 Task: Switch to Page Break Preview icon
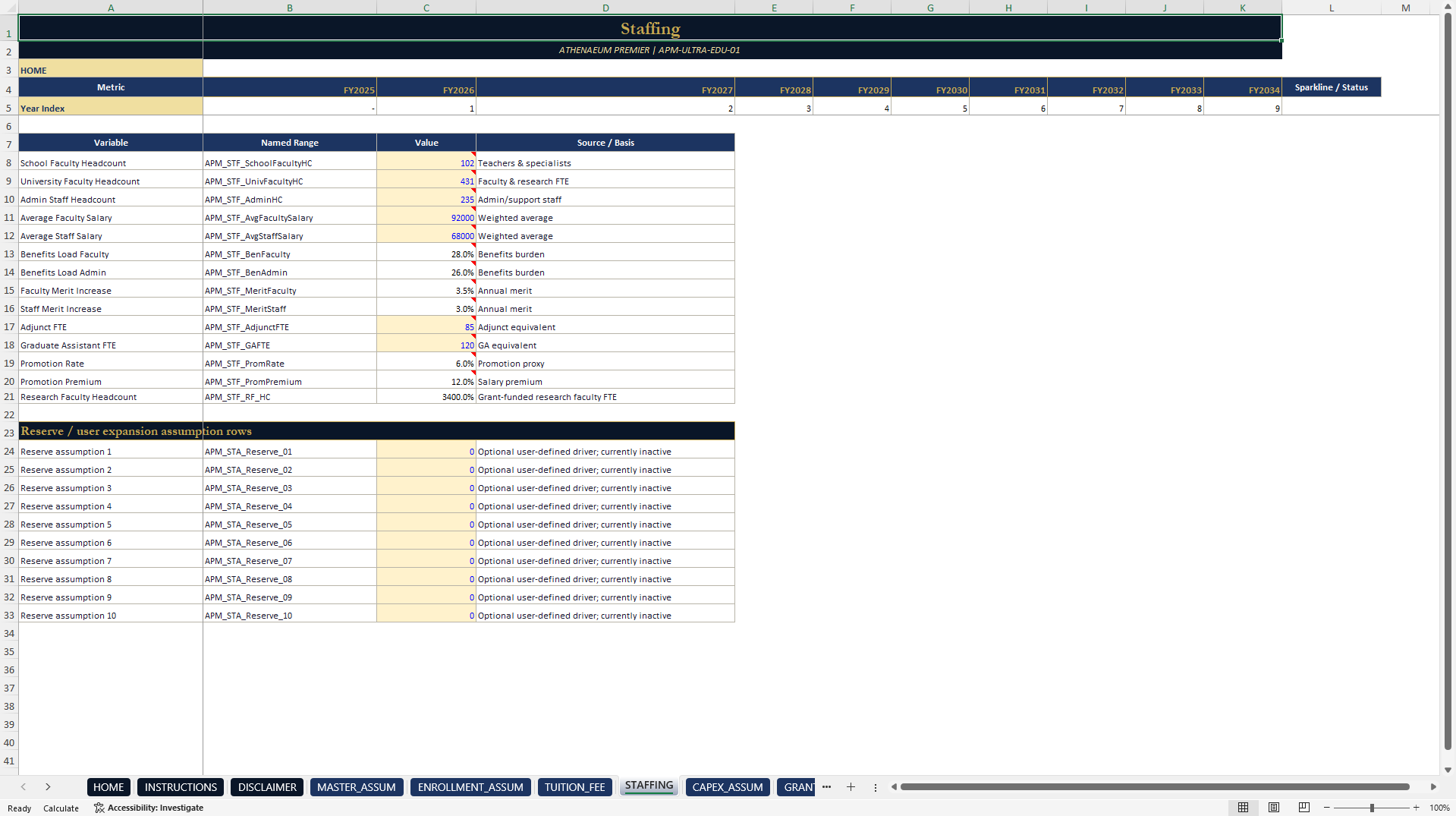pos(1304,808)
